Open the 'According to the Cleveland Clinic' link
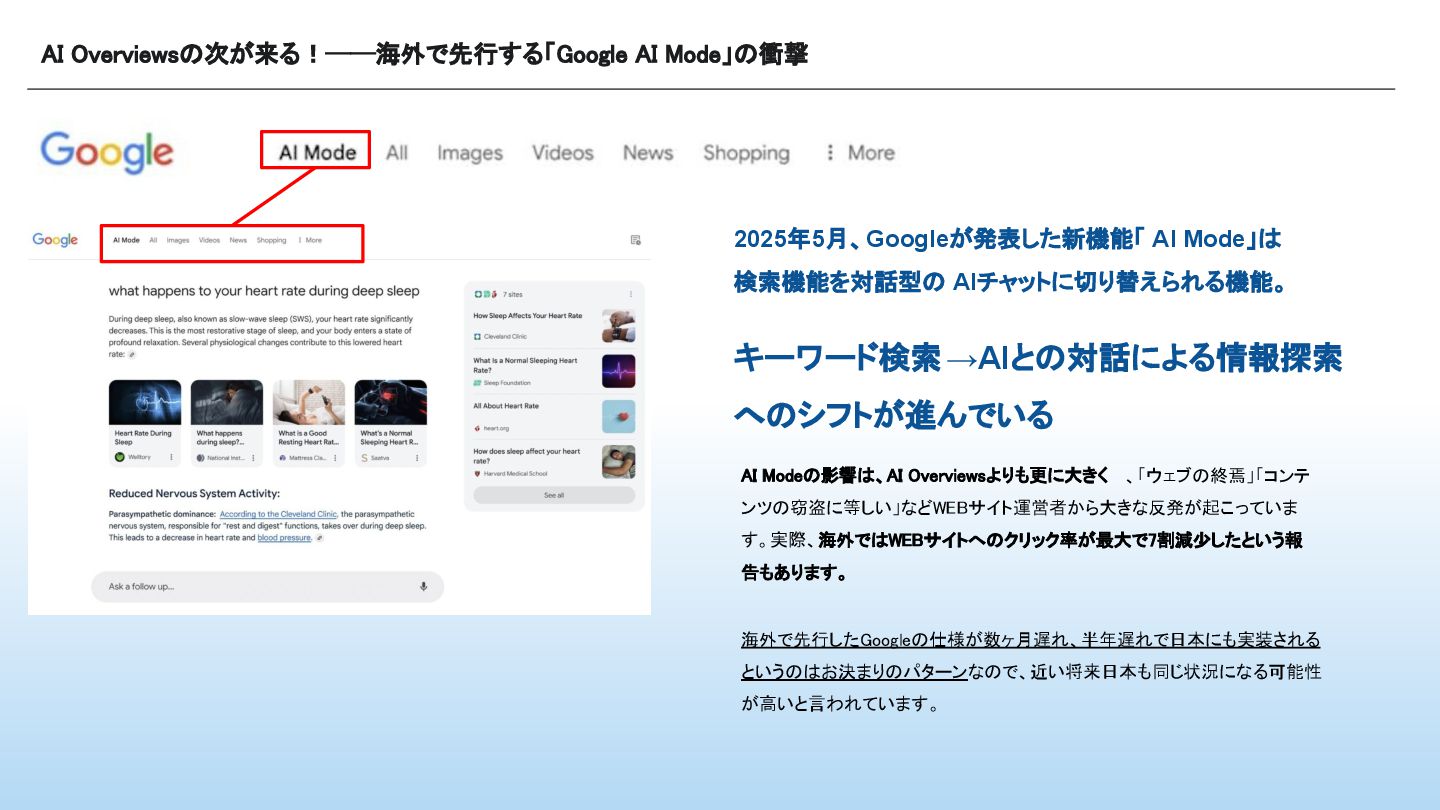1440x810 pixels. [x=279, y=514]
